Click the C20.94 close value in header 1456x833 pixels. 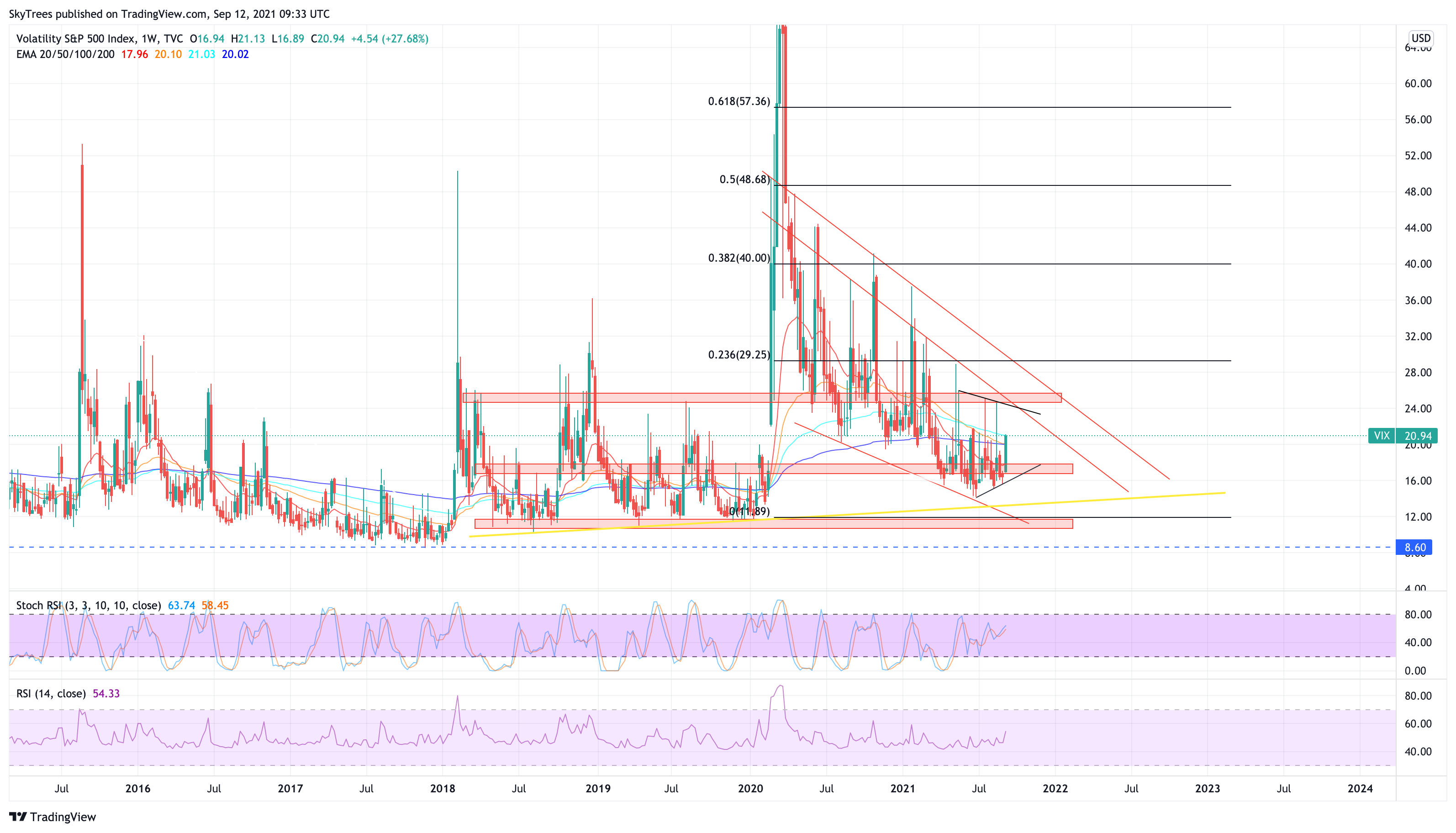click(328, 38)
